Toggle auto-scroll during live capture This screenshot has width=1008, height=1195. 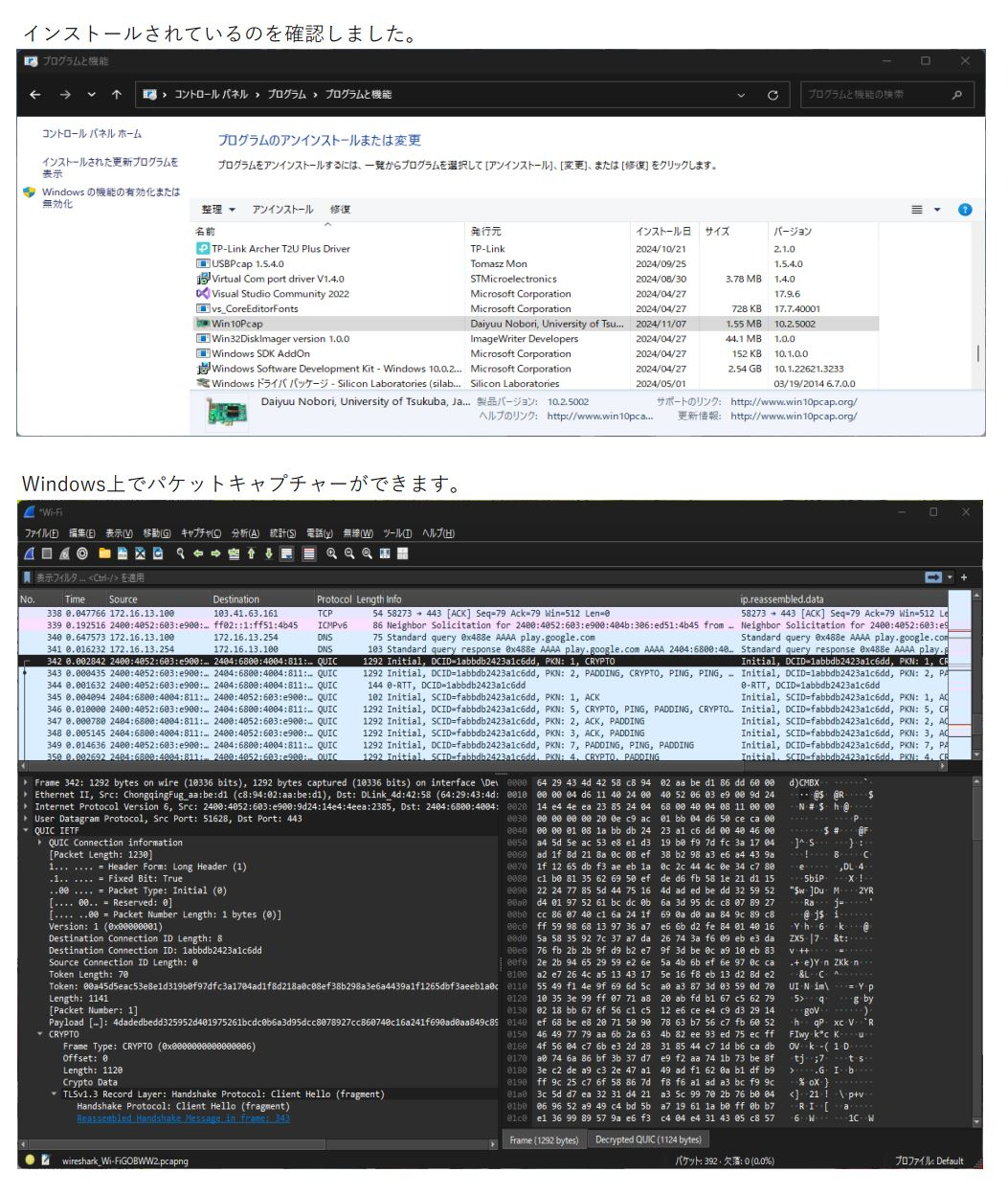[286, 553]
